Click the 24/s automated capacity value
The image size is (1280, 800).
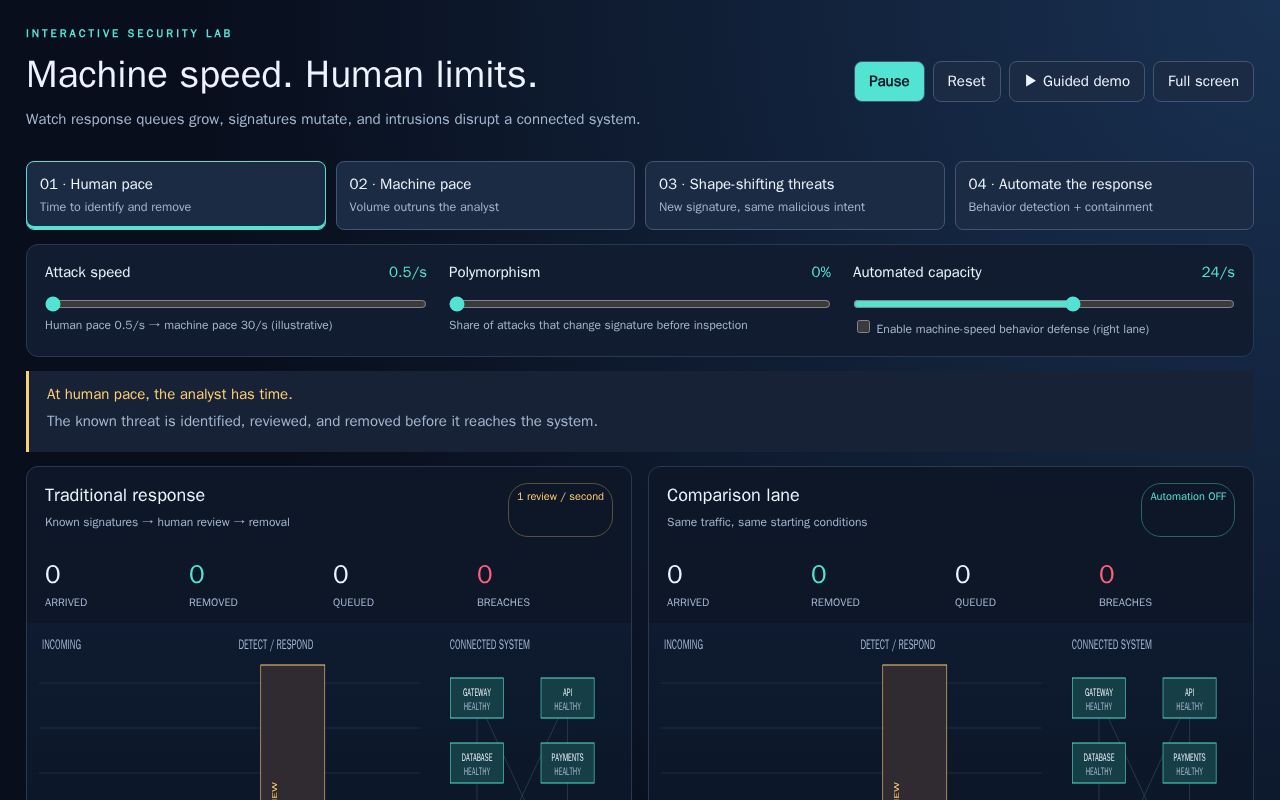pyautogui.click(x=1218, y=272)
